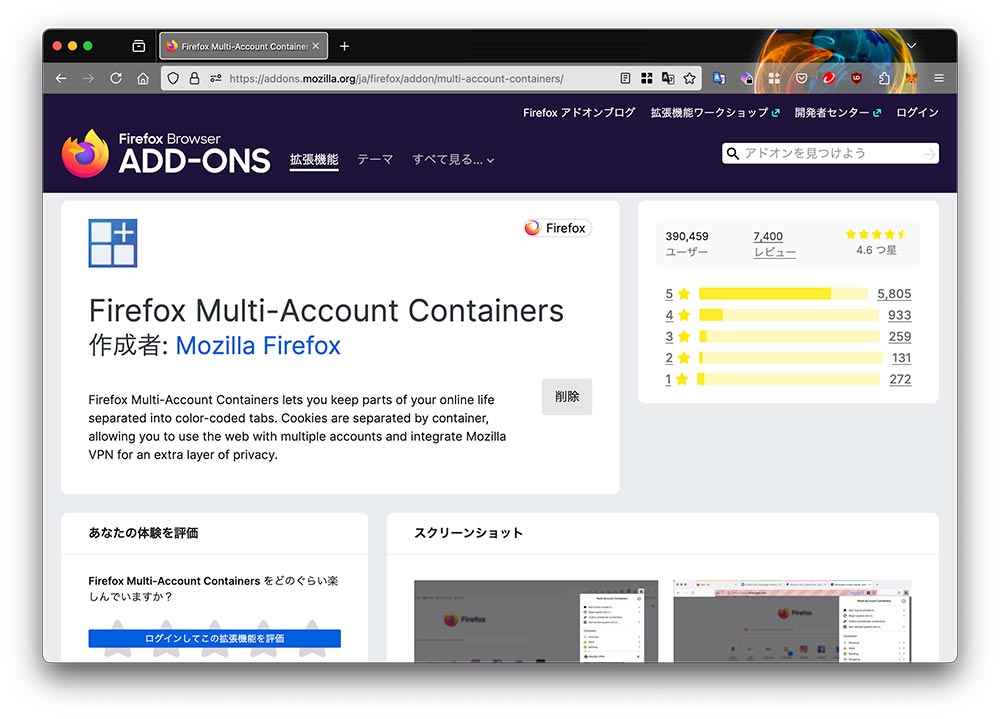Open 開発者センター link

(838, 113)
